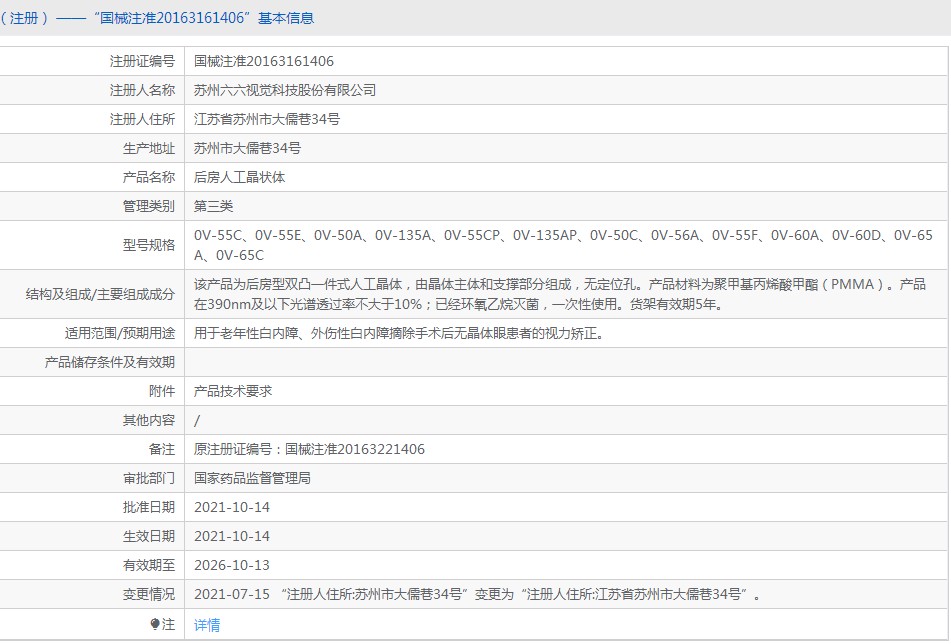Click the structure description mentioning PMMA
Viewport: 951px width, 644px height.
click(560, 294)
